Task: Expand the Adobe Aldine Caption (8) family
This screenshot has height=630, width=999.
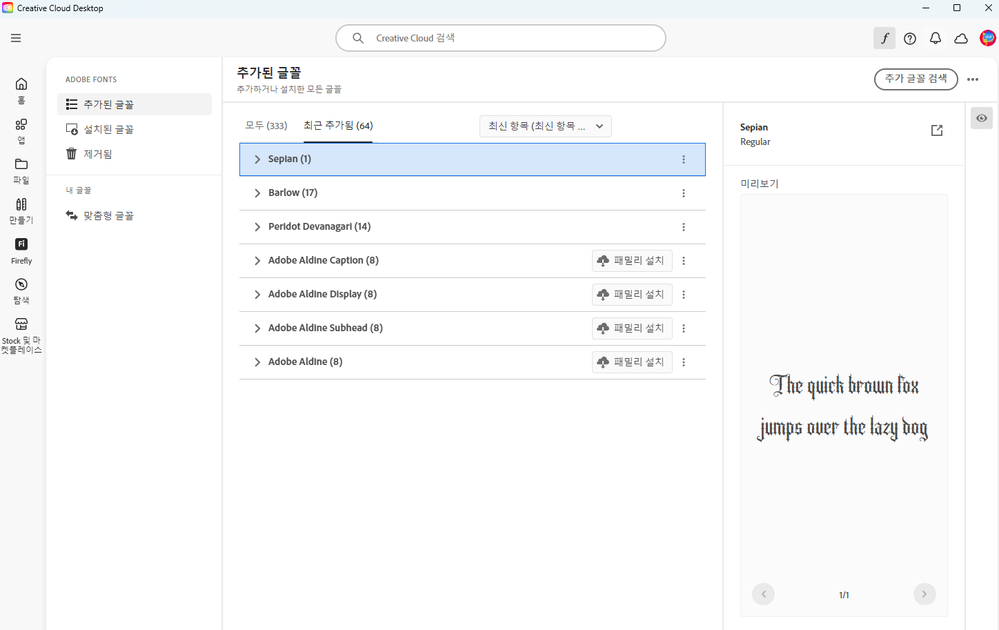Action: pos(257,261)
